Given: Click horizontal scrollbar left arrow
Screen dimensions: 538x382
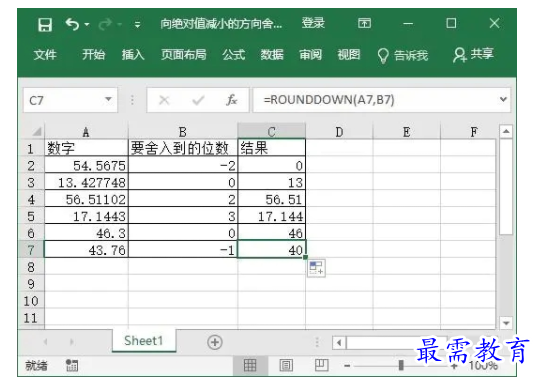Looking at the screenshot, I should 339,342.
